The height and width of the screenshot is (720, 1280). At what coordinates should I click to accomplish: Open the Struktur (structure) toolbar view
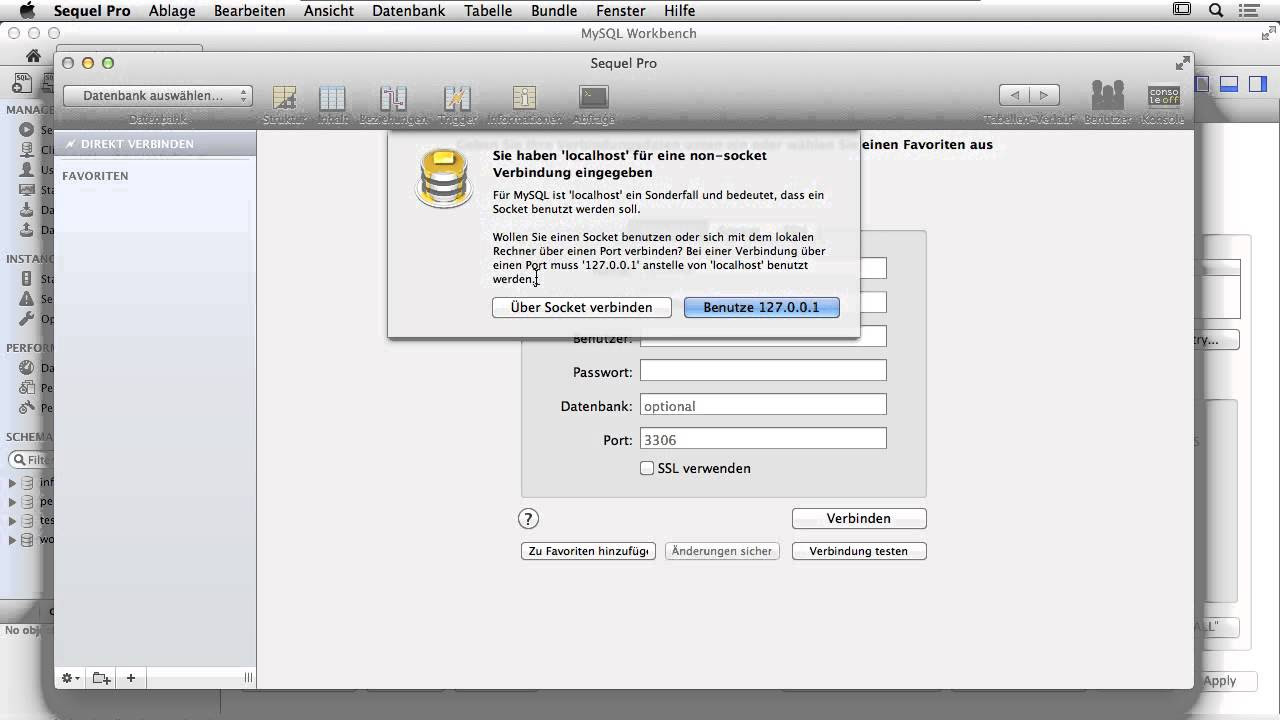284,104
